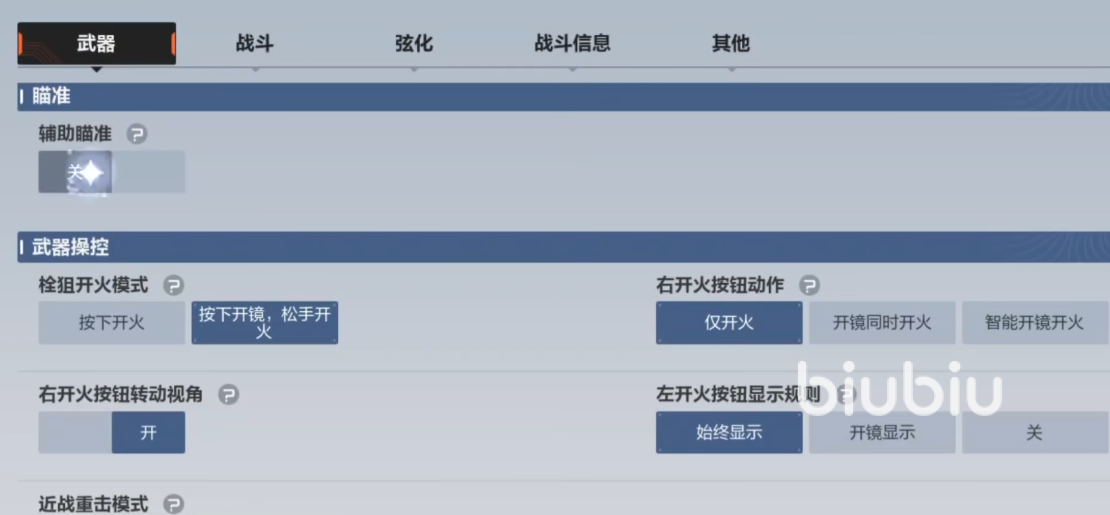
Task: Open the 其他 tab
Action: pos(730,44)
